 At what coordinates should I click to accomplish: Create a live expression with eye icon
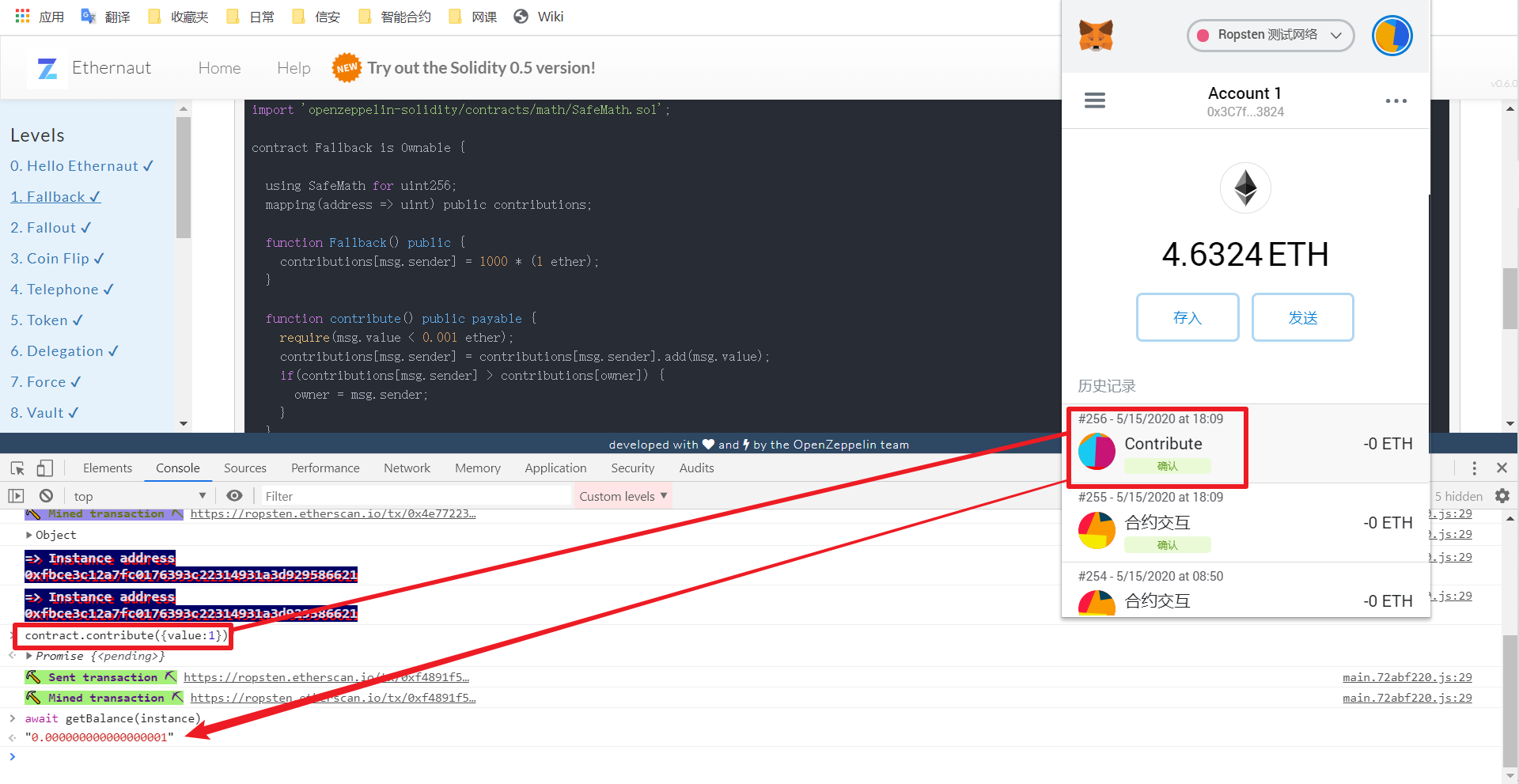click(x=234, y=496)
